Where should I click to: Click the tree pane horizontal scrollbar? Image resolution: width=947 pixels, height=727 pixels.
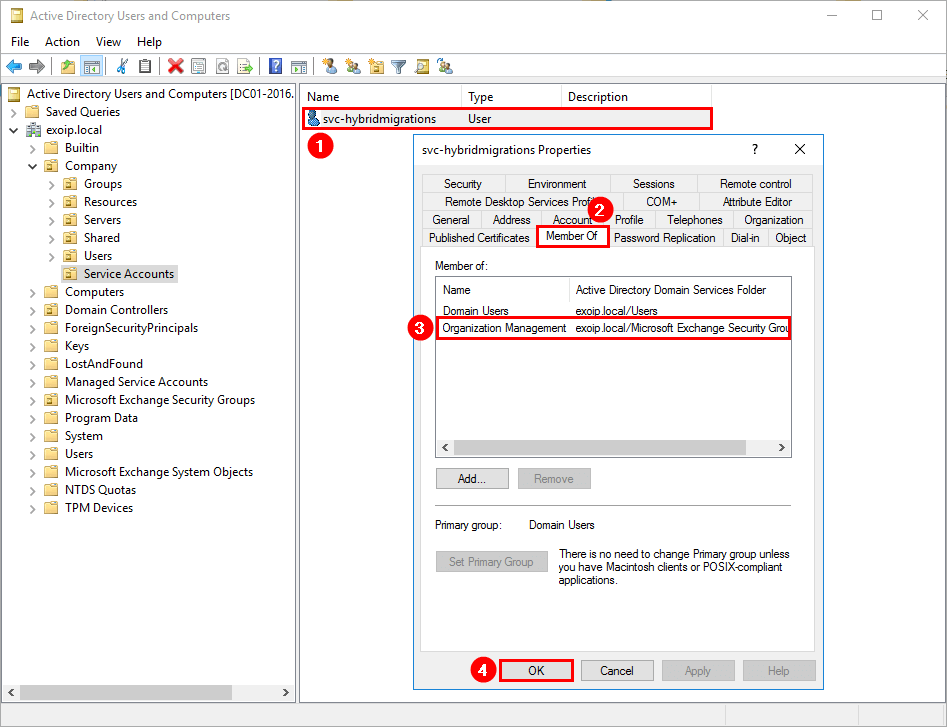(126, 692)
